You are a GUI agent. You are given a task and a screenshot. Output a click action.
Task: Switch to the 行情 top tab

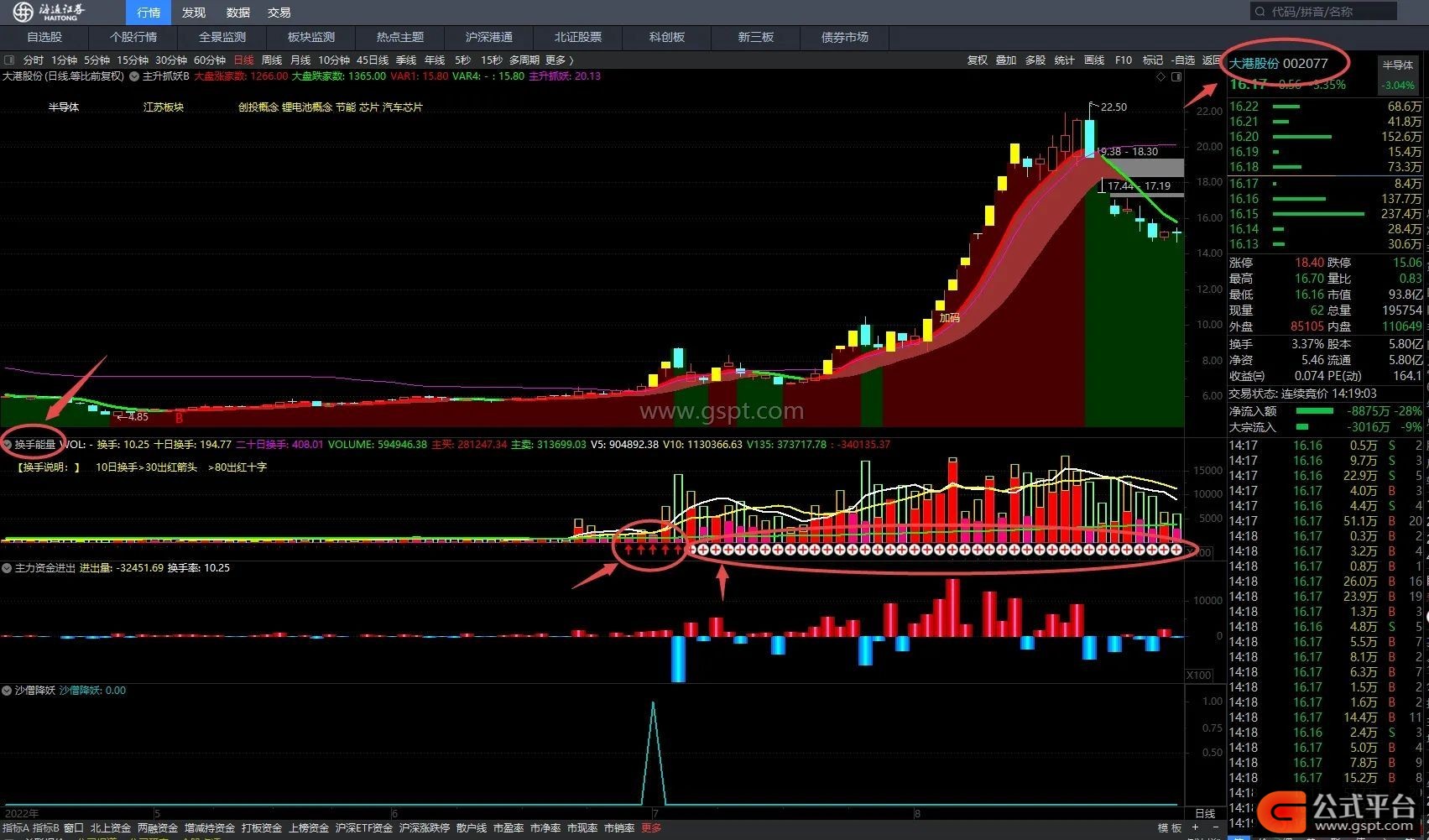pos(149,12)
